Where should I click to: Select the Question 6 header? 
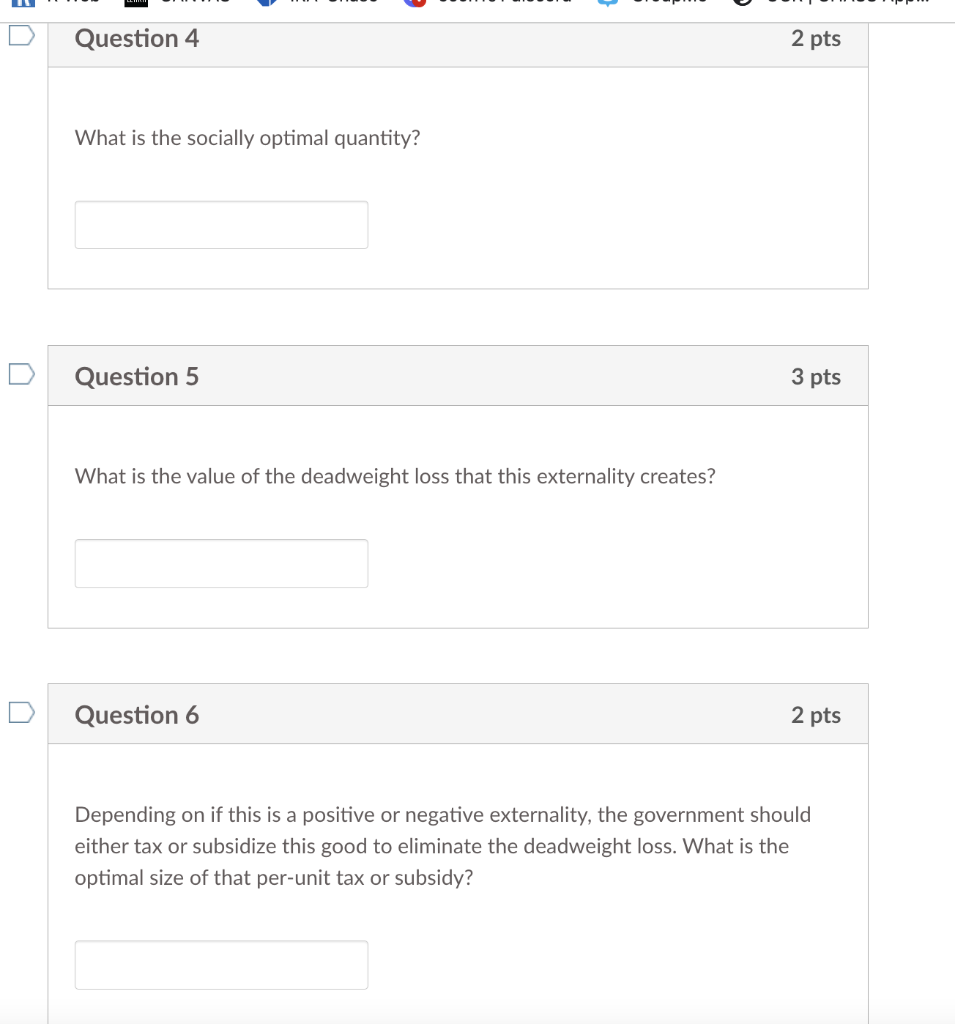pyautogui.click(x=136, y=715)
